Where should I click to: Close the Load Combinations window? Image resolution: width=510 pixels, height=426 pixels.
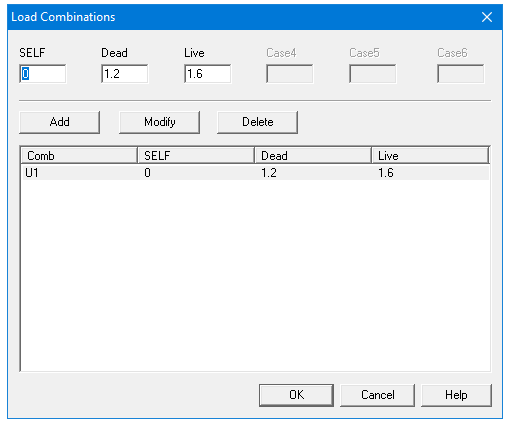pos(487,17)
